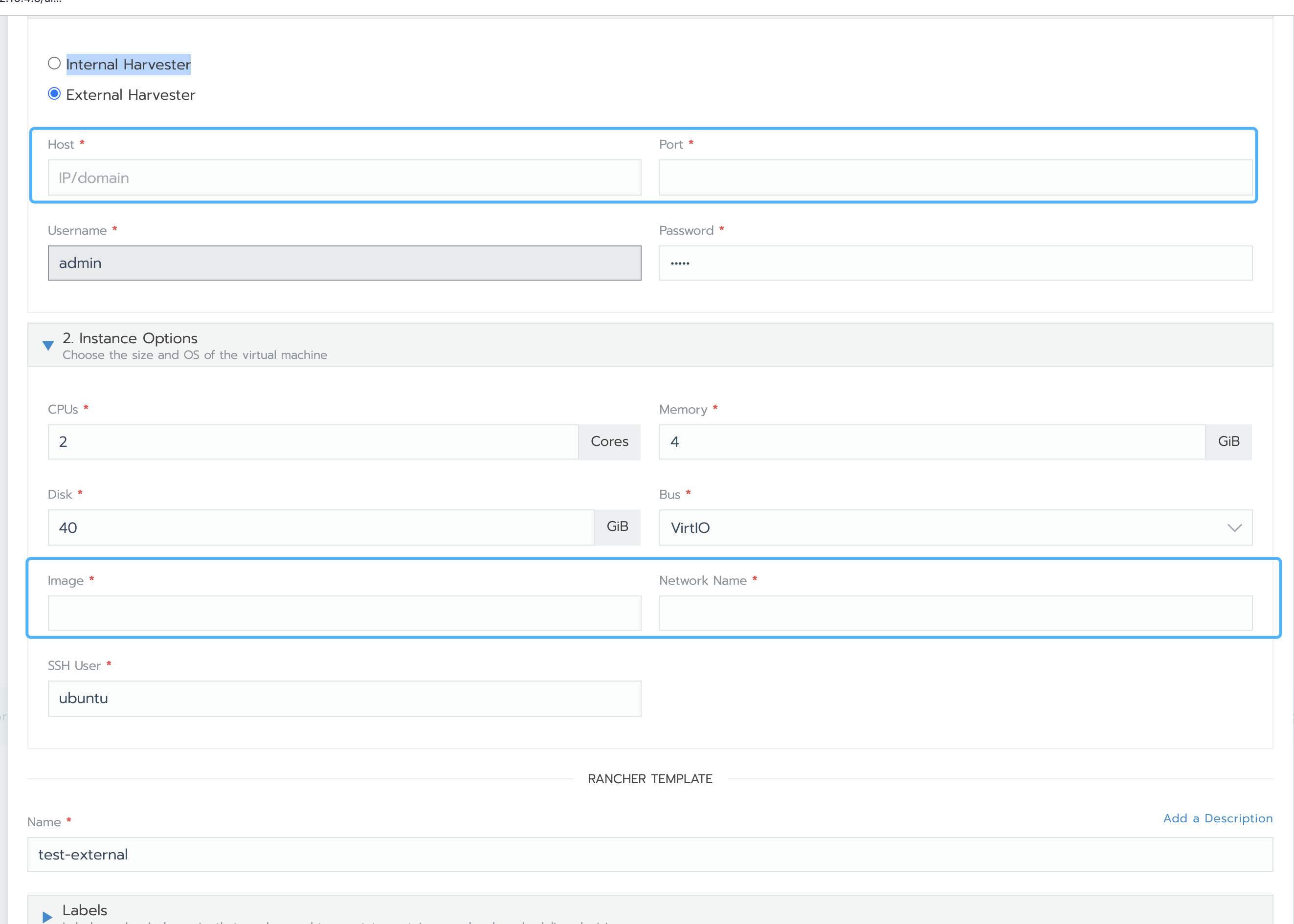The image size is (1294, 924).
Task: Edit the ubuntu SSH User field
Action: pos(344,698)
